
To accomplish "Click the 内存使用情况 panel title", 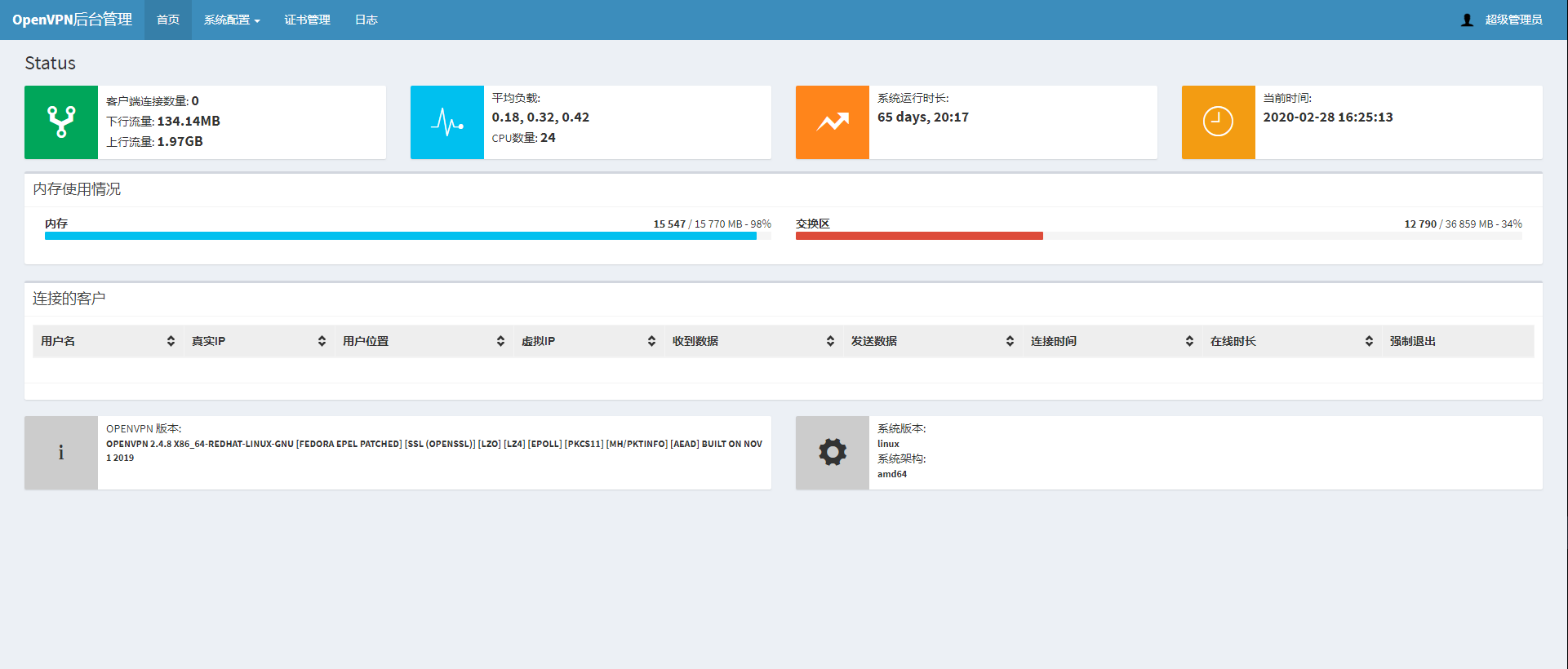I will coord(77,189).
